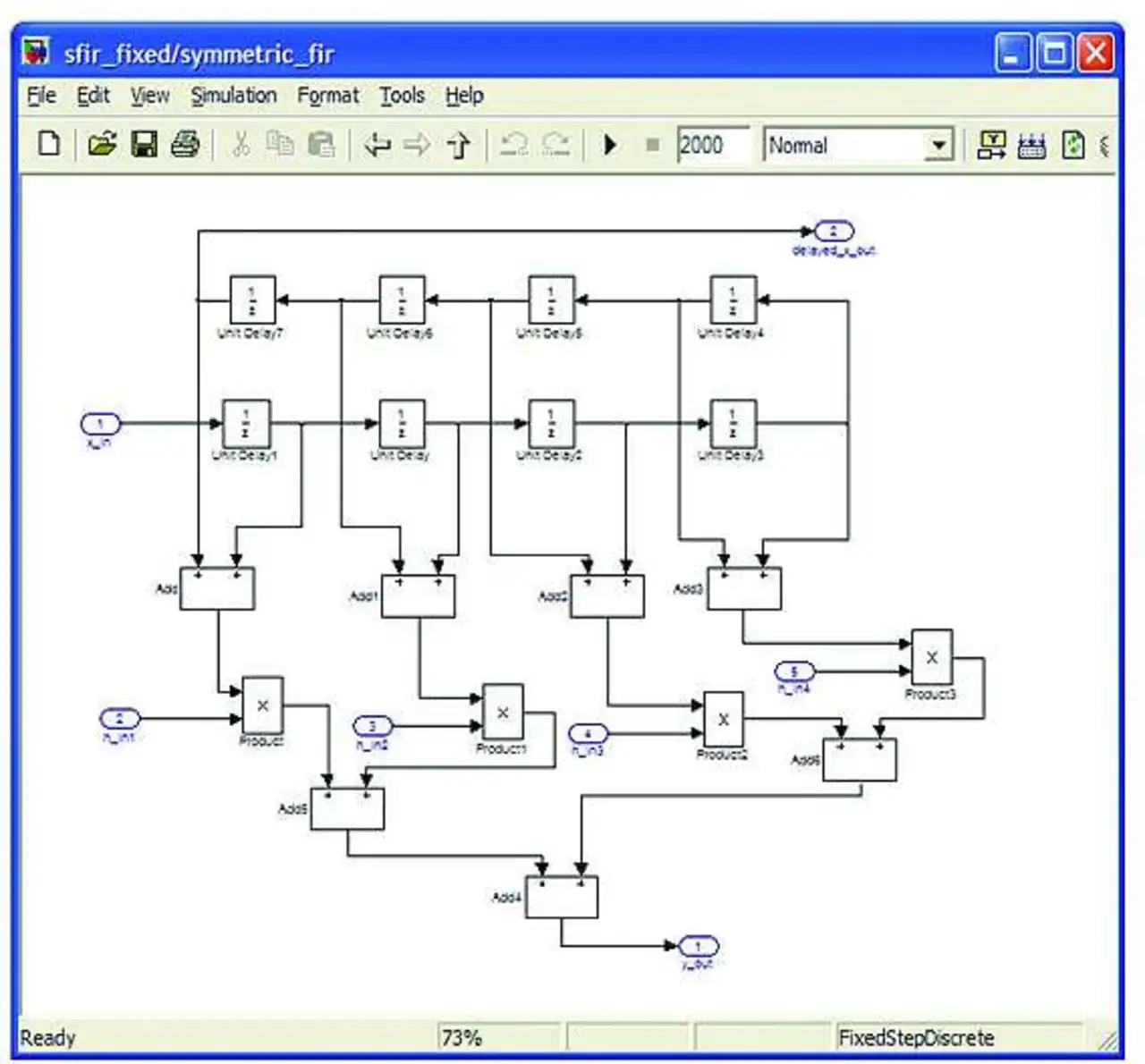Start simulation with the play button

pyautogui.click(x=610, y=144)
